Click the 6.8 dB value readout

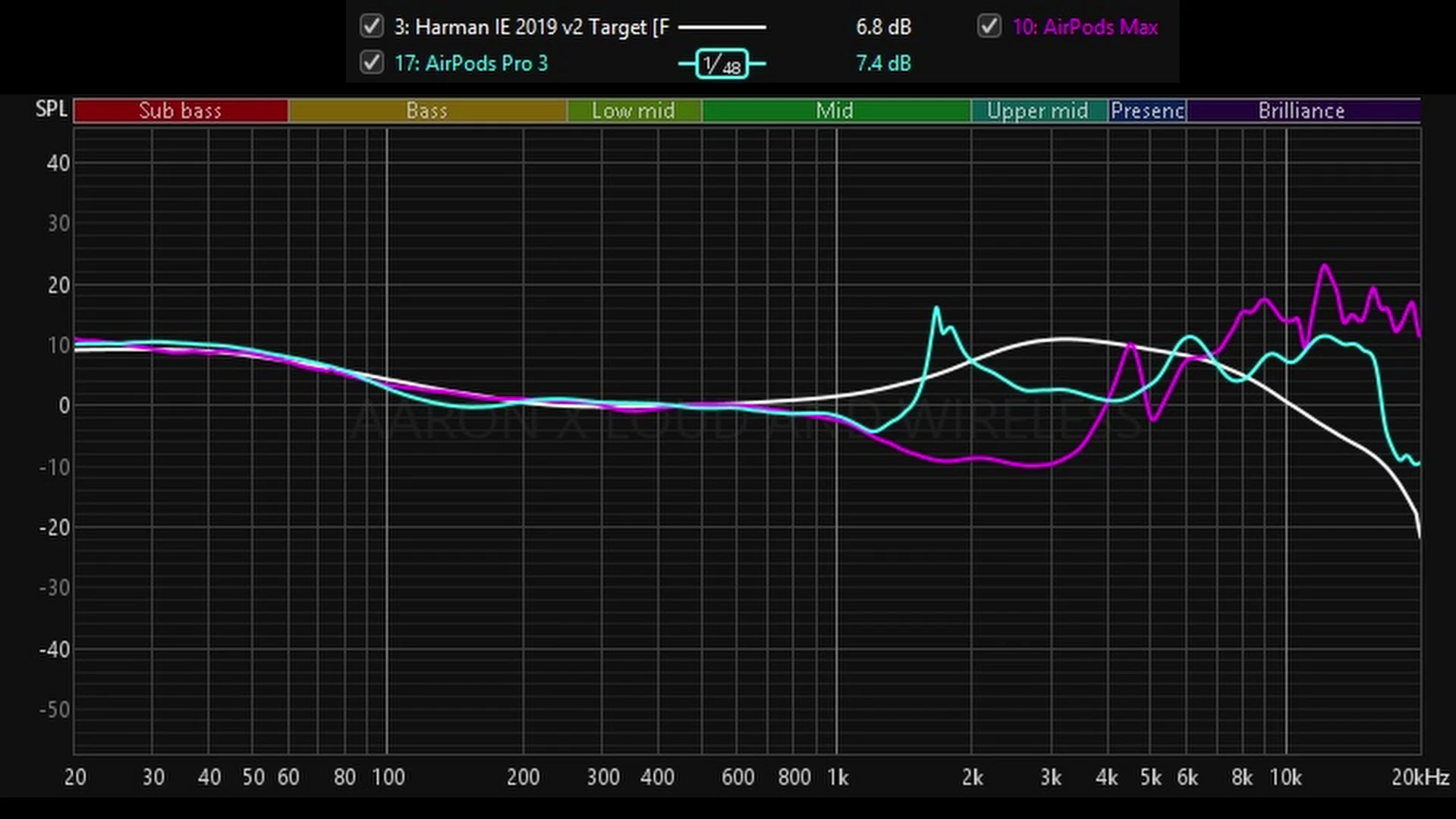click(x=883, y=27)
